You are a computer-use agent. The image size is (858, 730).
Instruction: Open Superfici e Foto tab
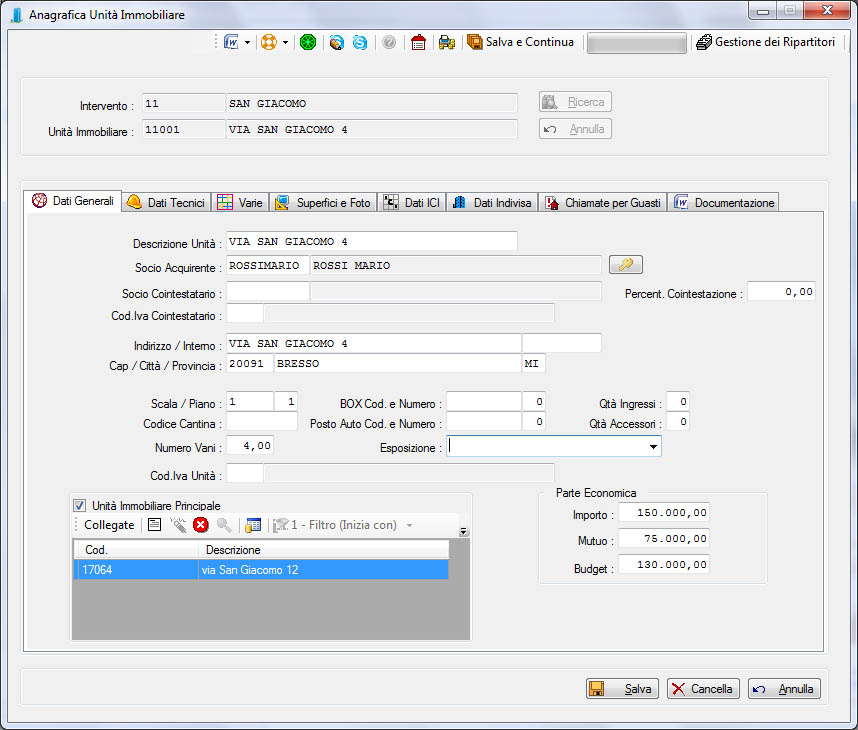323,202
